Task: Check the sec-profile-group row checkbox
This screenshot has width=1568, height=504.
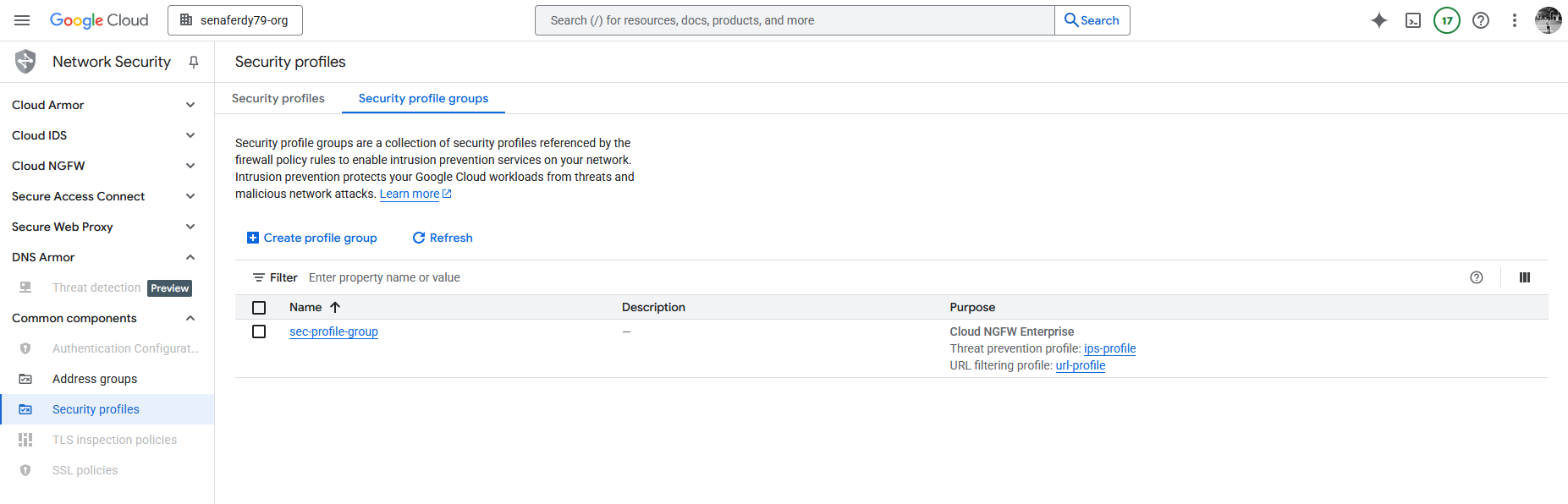Action: tap(259, 331)
